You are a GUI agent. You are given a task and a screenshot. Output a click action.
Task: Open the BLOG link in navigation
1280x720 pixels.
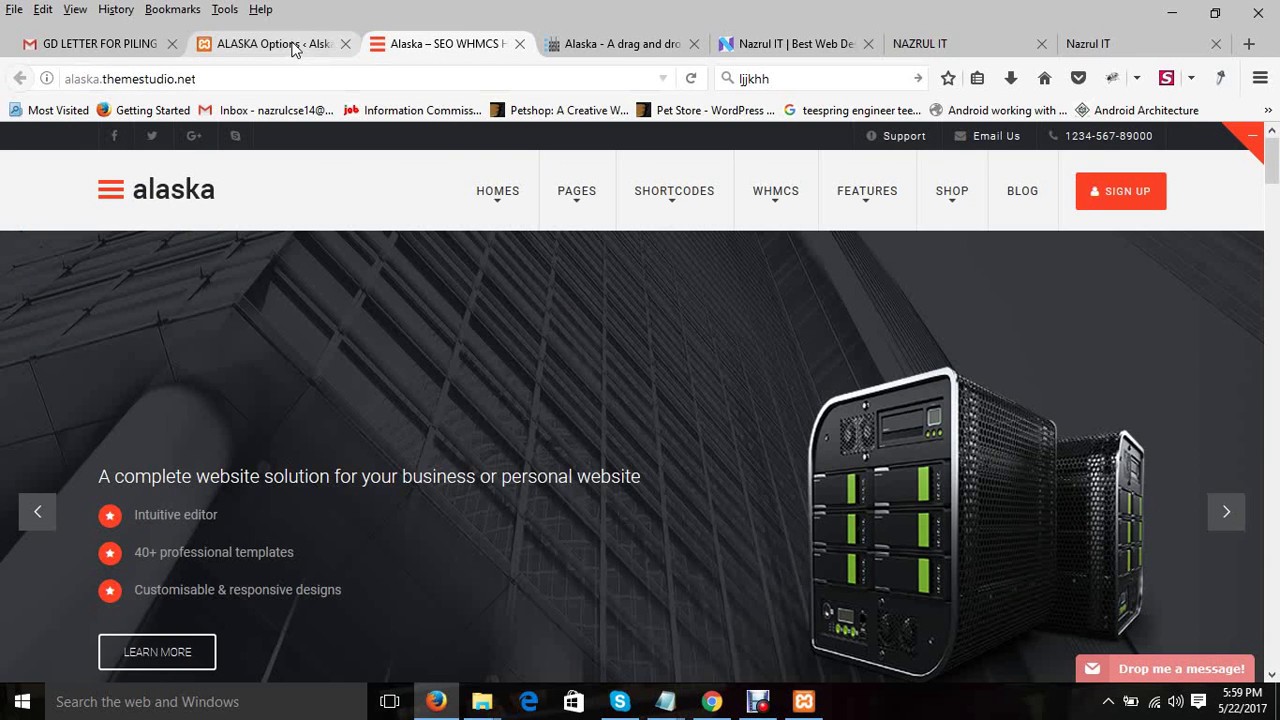(x=1022, y=191)
